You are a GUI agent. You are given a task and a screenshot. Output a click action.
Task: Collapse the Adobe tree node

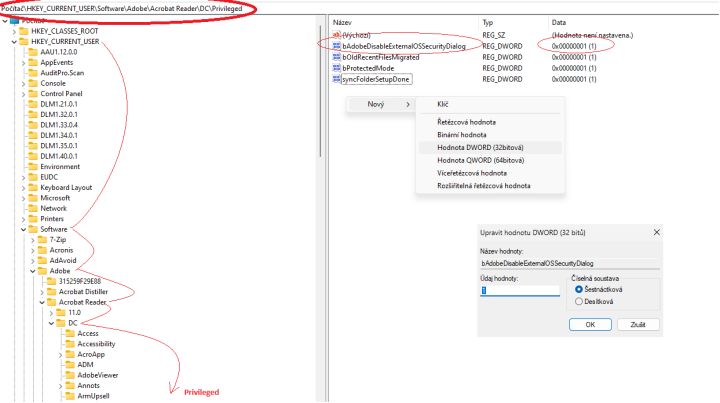pyautogui.click(x=33, y=271)
